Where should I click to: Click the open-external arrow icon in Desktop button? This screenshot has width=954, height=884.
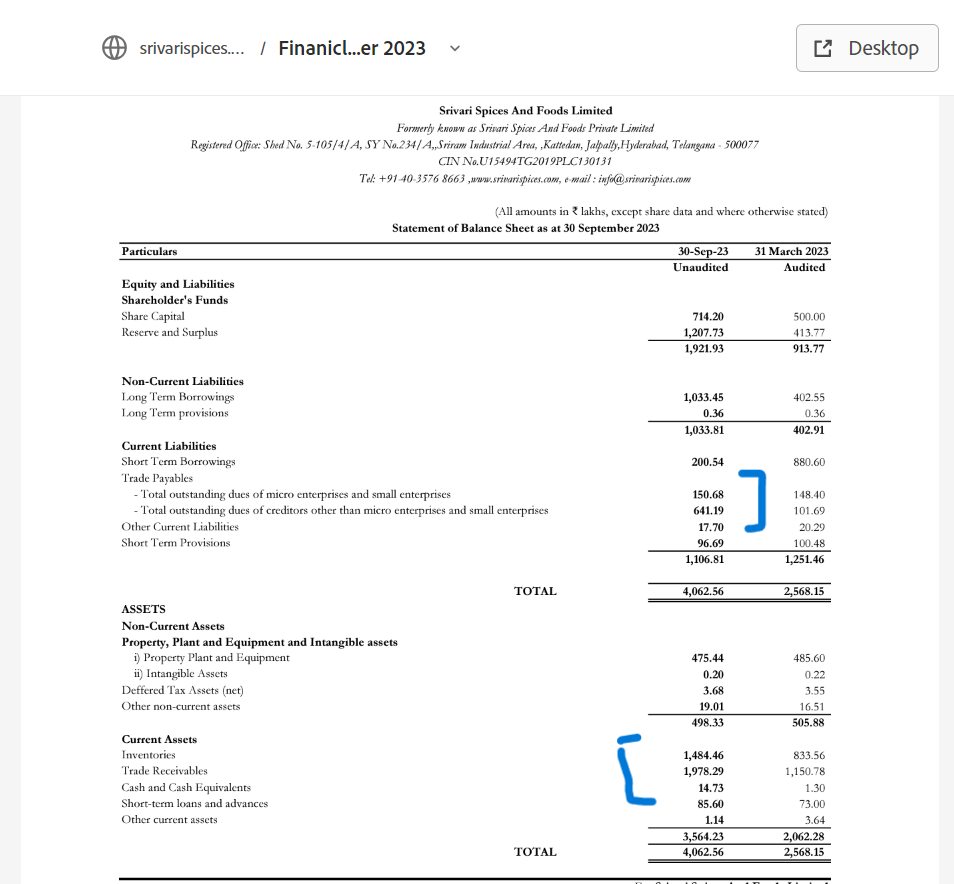click(x=823, y=48)
